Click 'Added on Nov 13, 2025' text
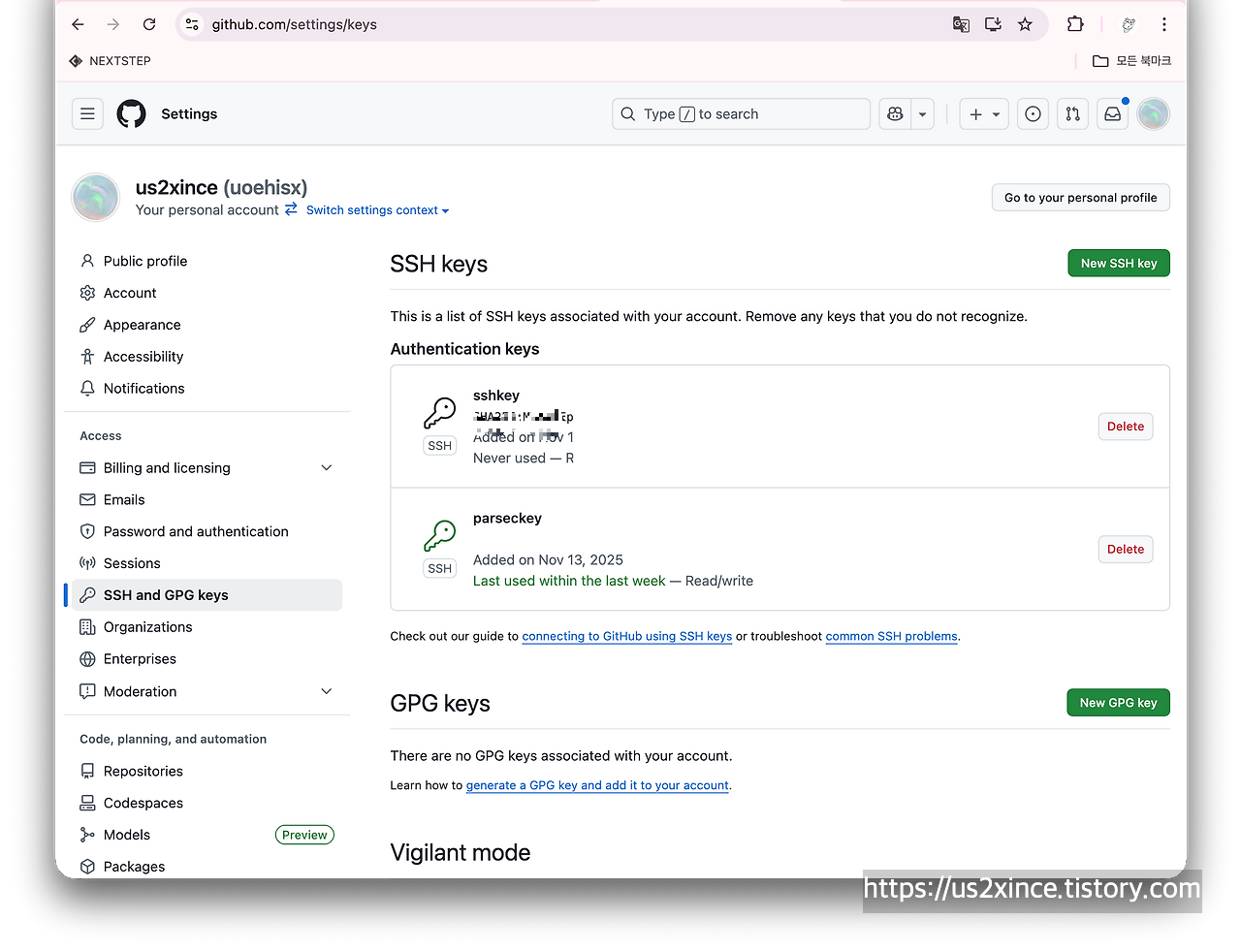The image size is (1241, 952). pyautogui.click(x=548, y=560)
